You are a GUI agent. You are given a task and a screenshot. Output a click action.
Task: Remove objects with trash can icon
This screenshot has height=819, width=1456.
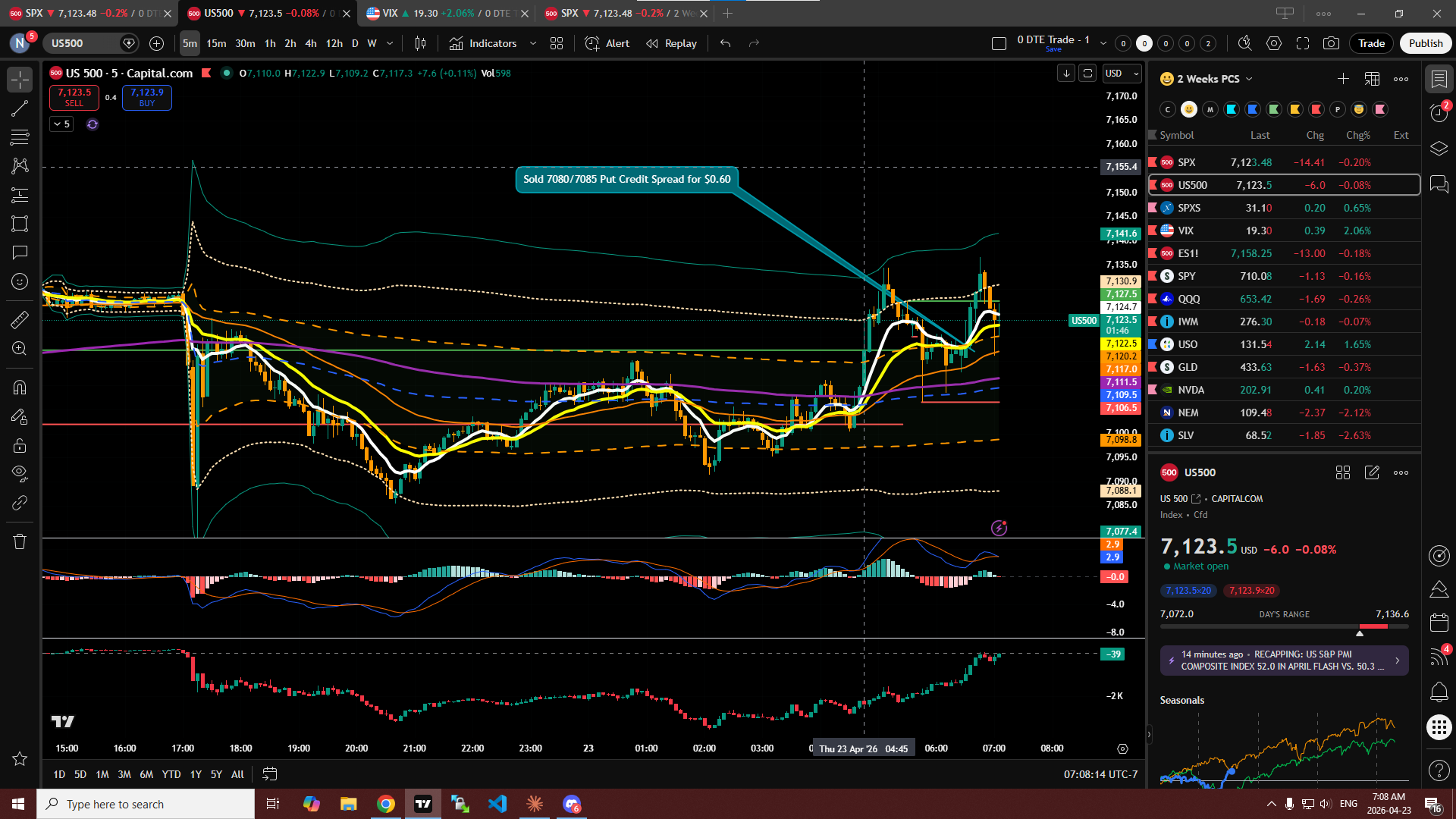click(x=20, y=541)
